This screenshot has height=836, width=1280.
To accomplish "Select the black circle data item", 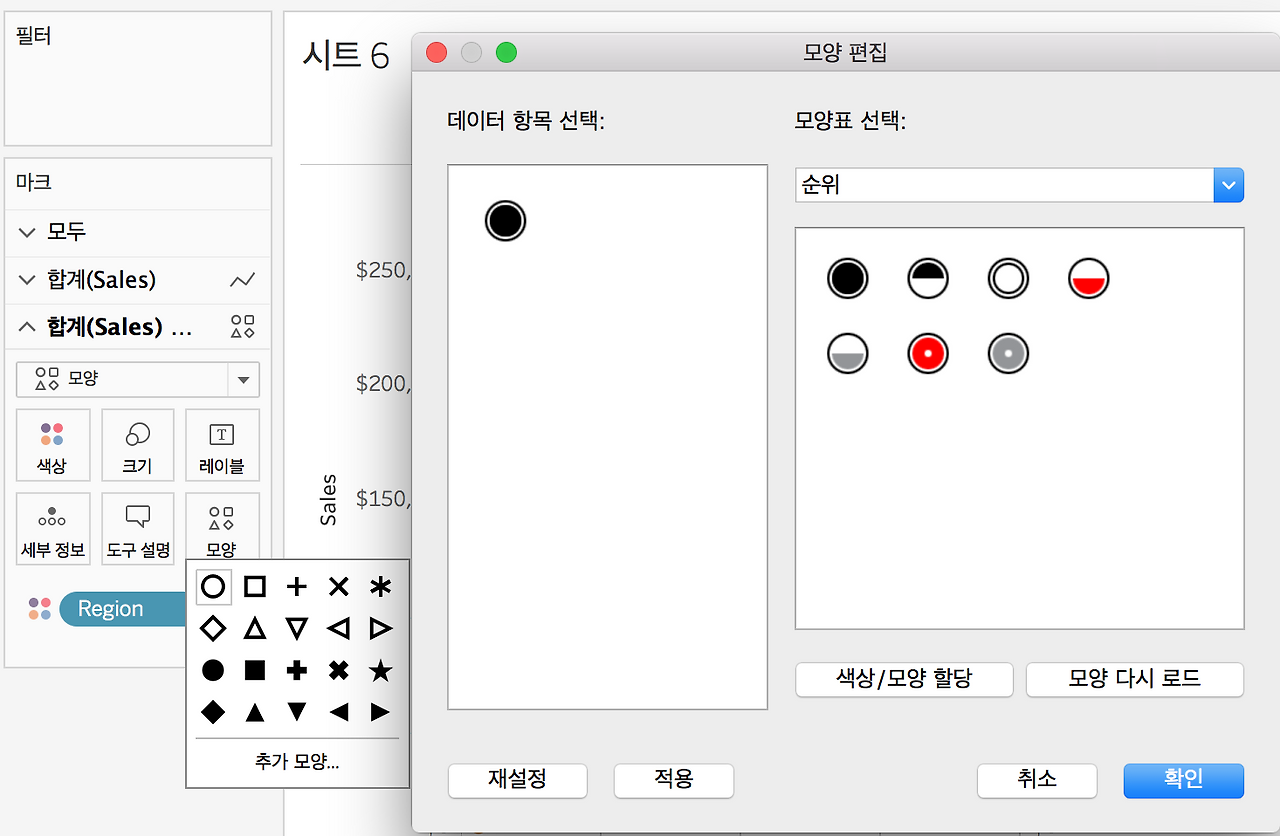I will [x=505, y=220].
